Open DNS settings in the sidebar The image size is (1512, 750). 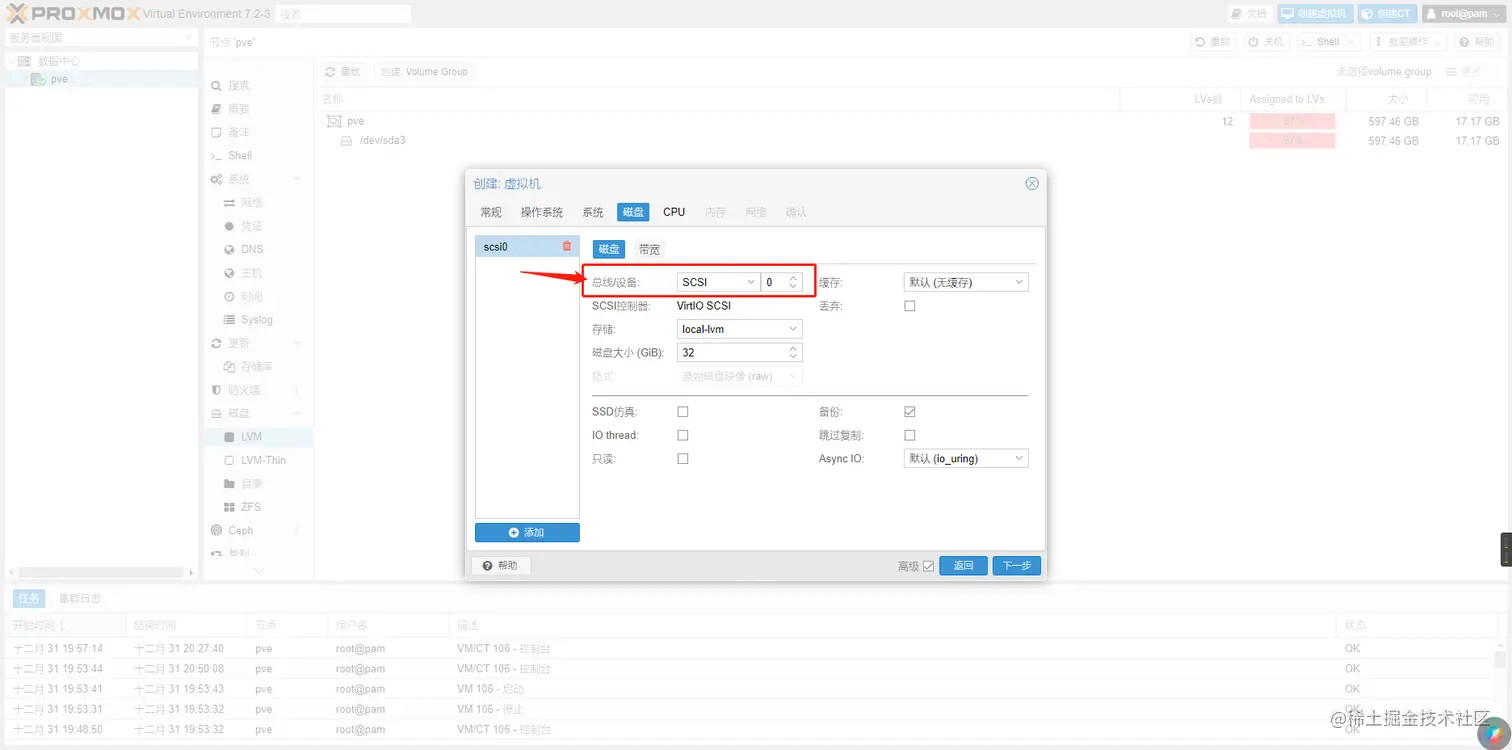click(x=252, y=249)
